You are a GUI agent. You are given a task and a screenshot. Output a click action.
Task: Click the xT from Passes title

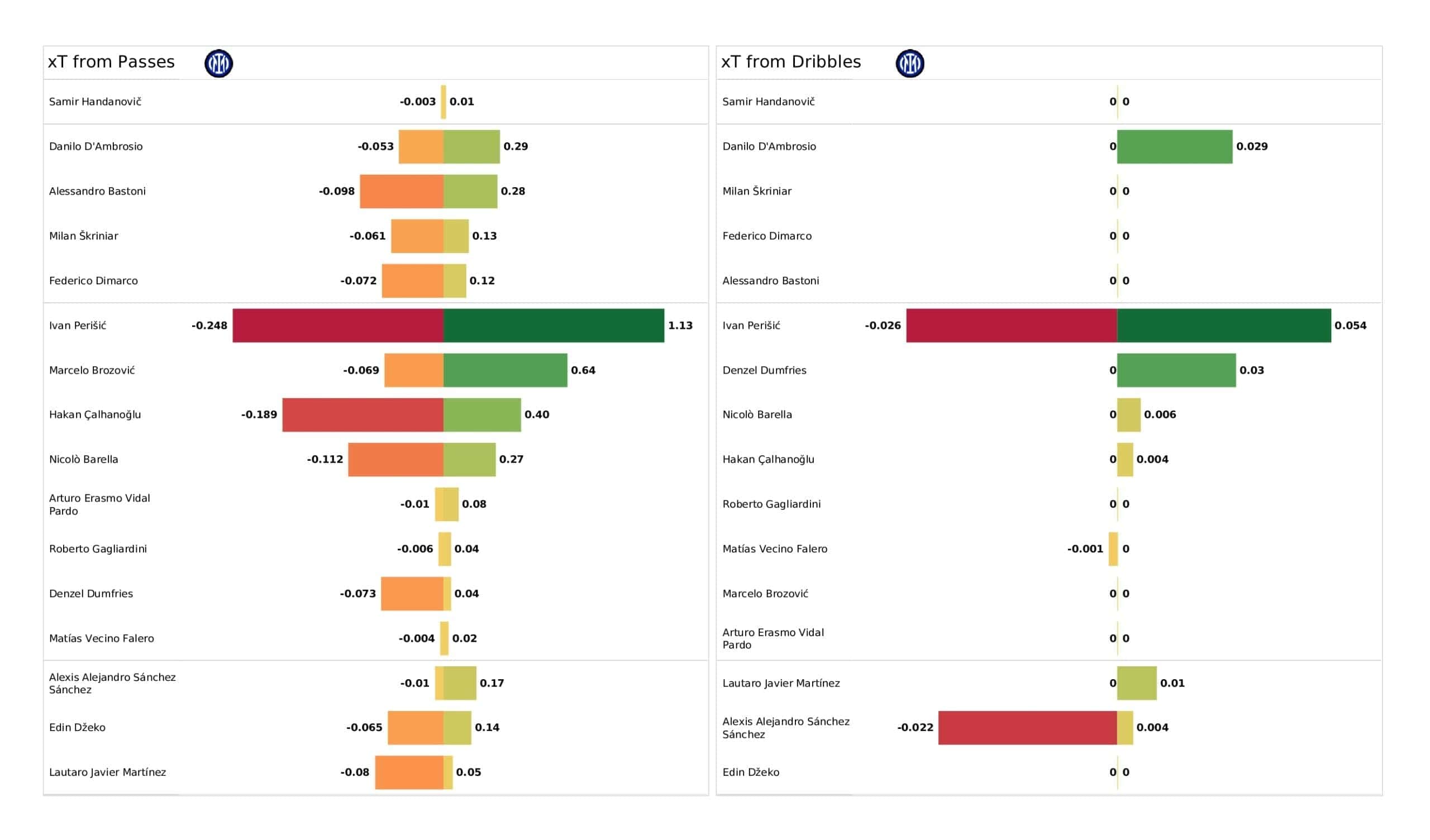pos(111,62)
